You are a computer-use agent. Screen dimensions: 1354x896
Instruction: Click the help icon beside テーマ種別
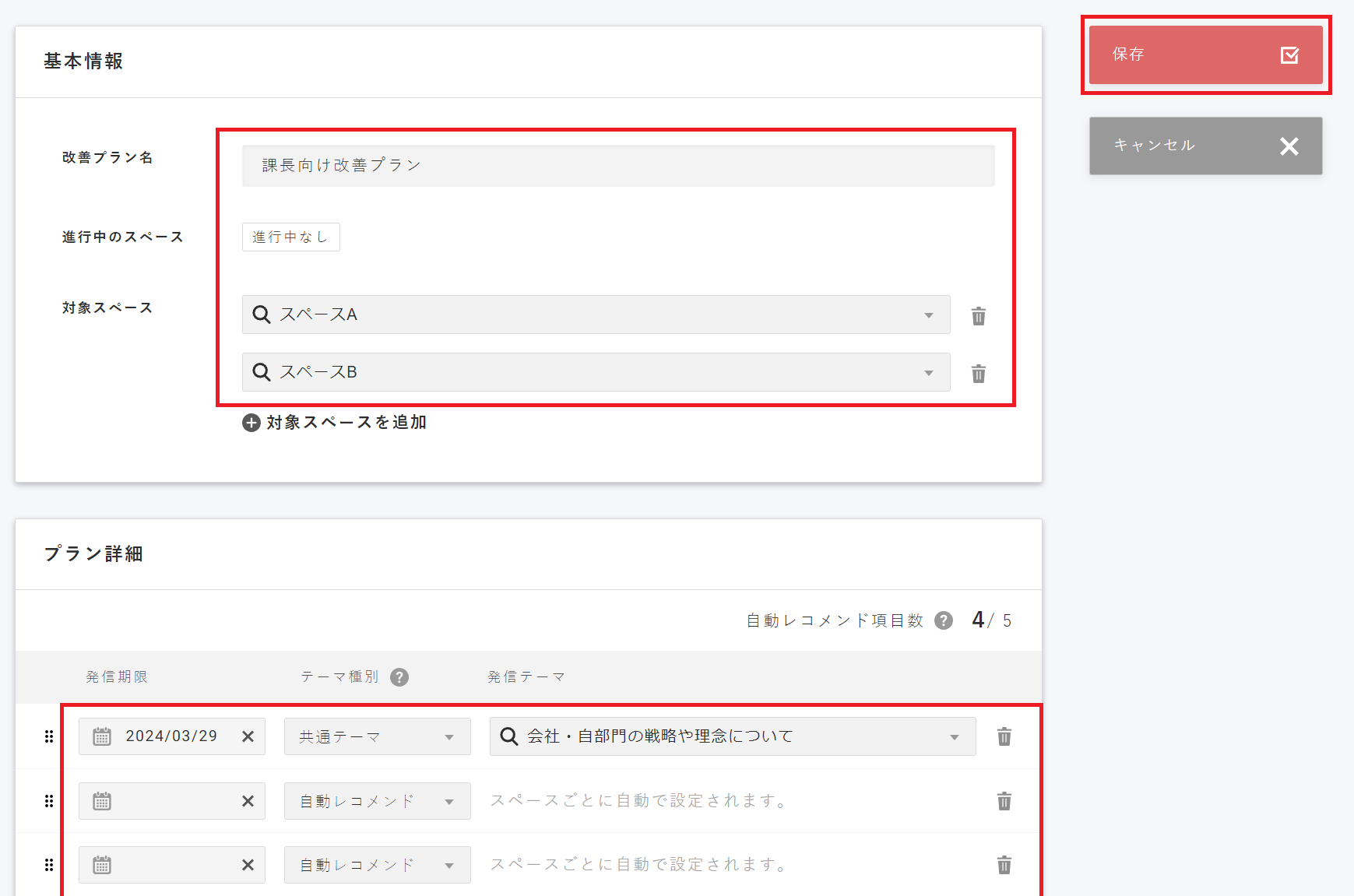[399, 677]
